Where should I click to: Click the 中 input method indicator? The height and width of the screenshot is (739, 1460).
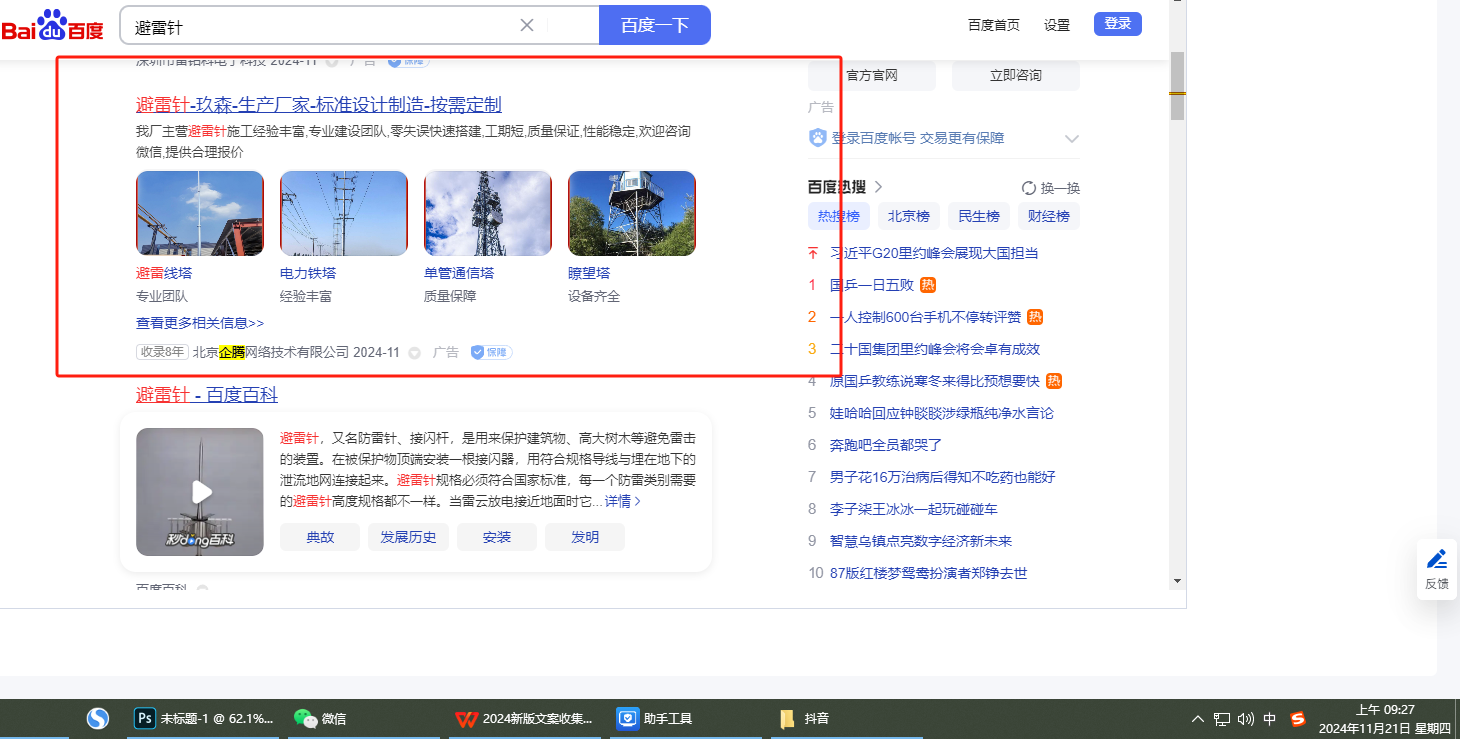pos(1270,719)
